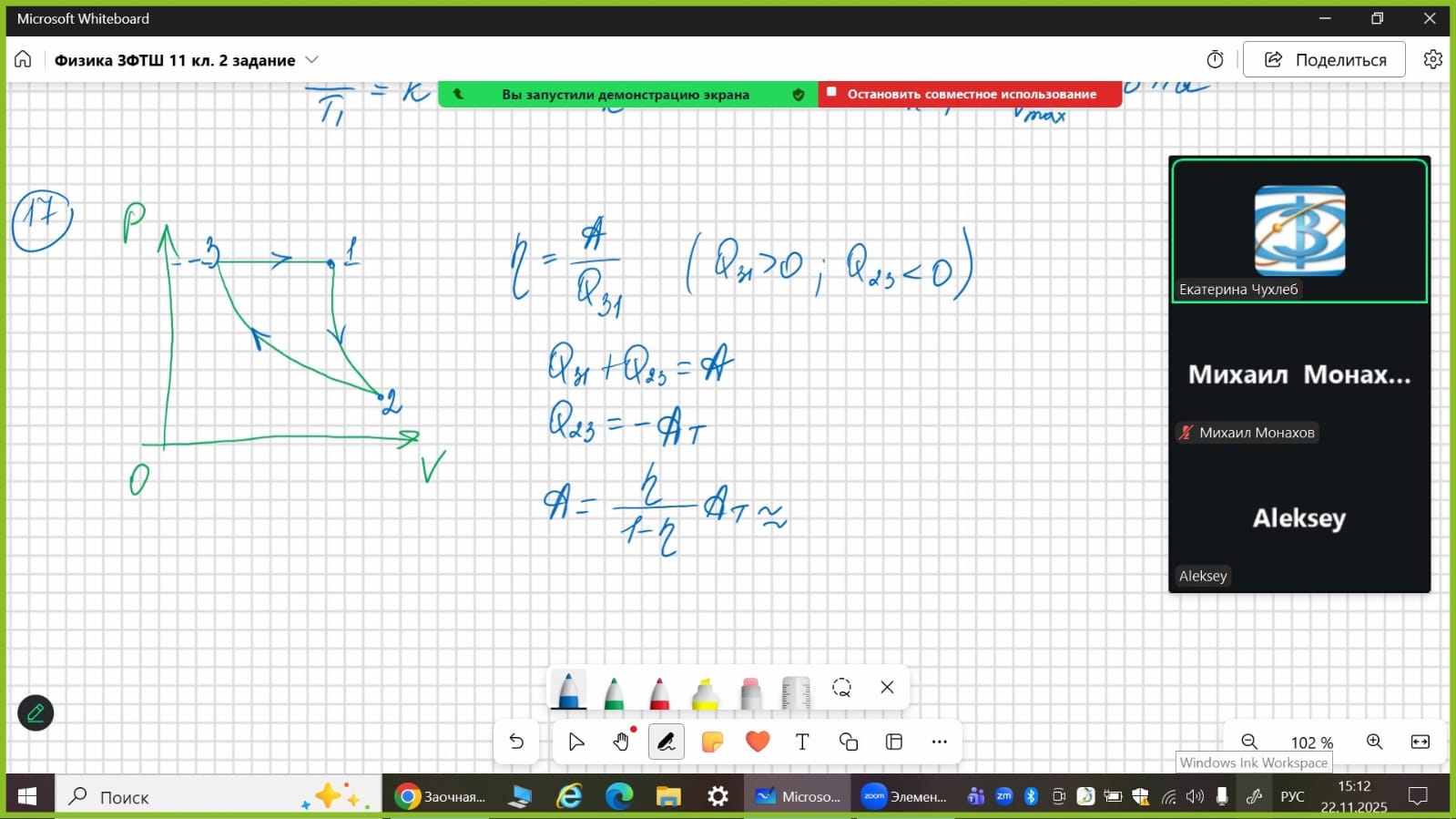1456x819 pixels.
Task: Stop screen sharing with the red button
Action: 970,94
